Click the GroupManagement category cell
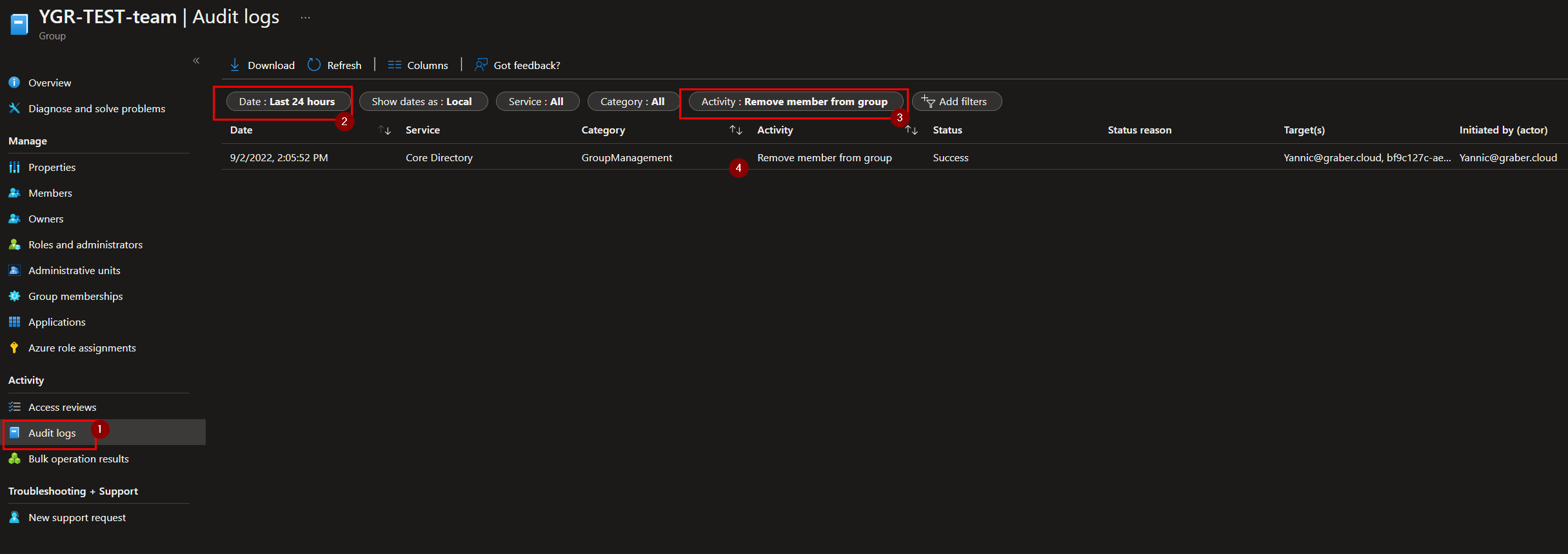1568x554 pixels. pos(627,157)
